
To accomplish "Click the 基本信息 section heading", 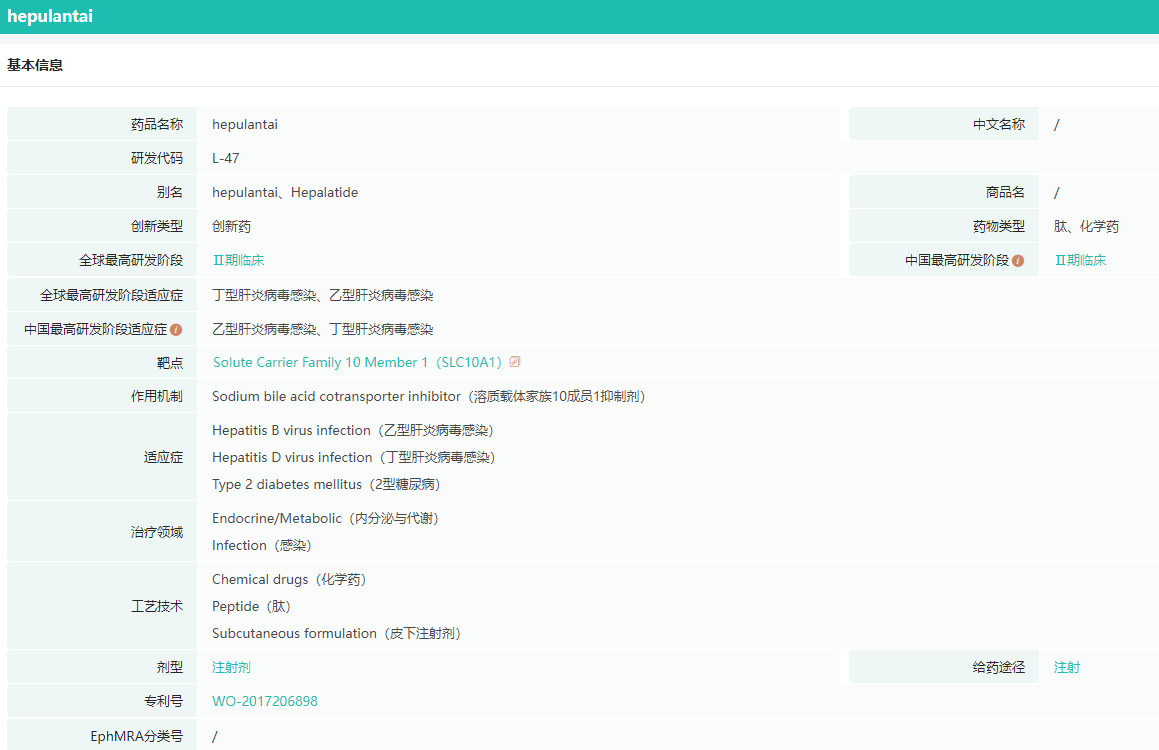I will coord(35,65).
